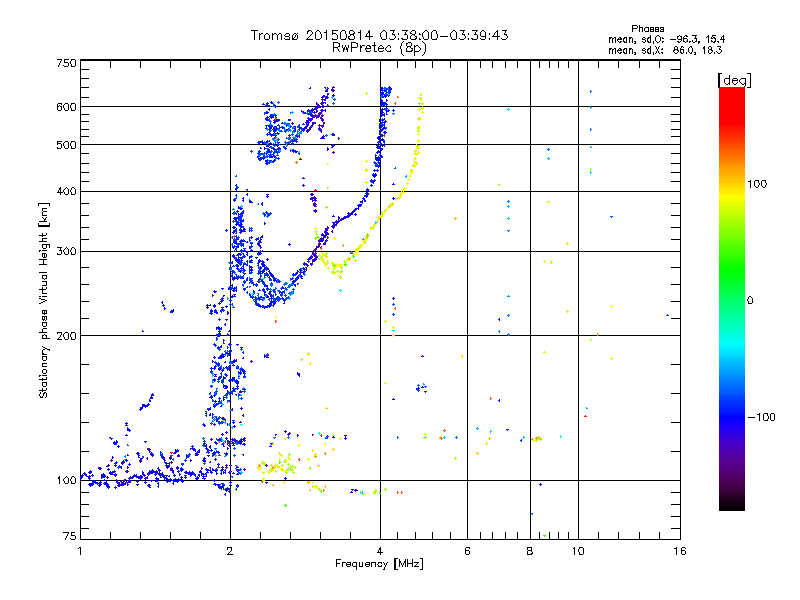The image size is (800, 600).
Task: Click the '600' height axis tick label
Action: click(x=66, y=107)
